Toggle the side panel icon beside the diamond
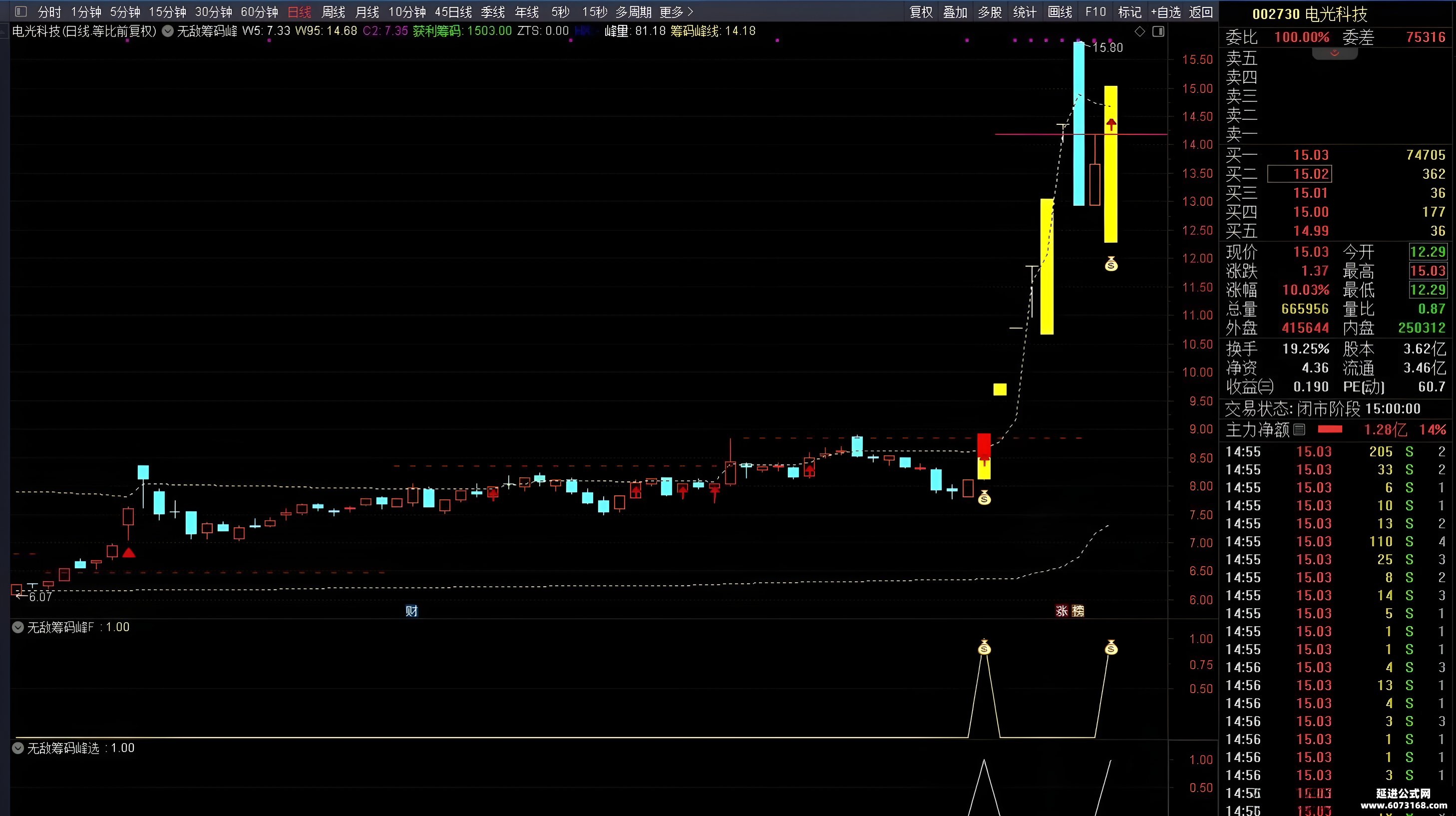Screen dimensions: 1456x816 pos(1158,31)
